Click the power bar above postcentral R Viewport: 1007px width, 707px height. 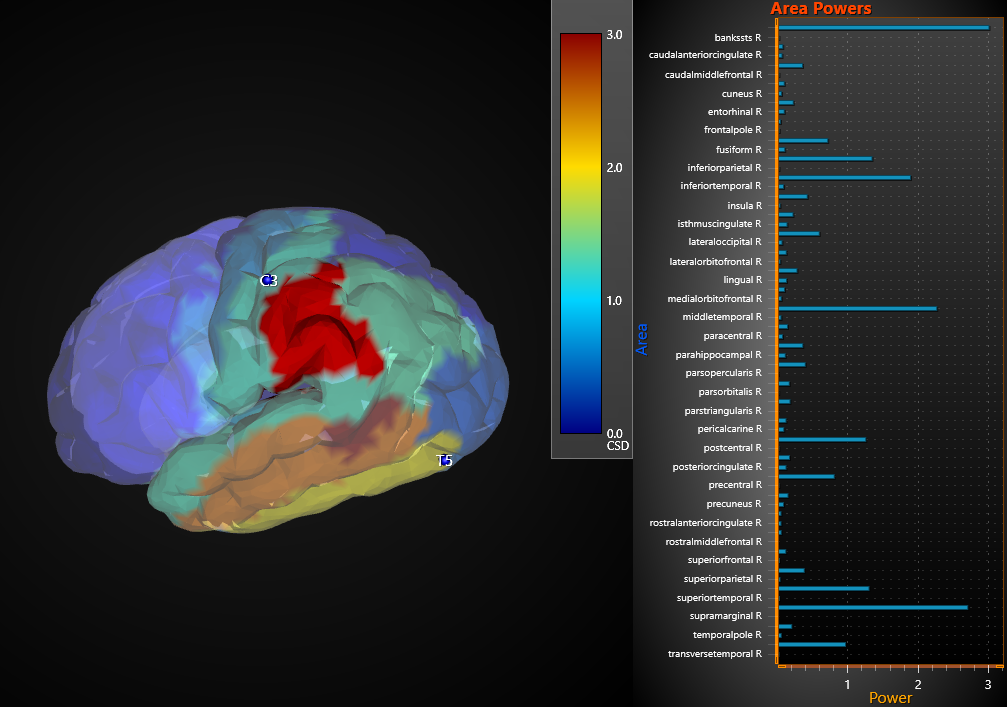(x=822, y=440)
